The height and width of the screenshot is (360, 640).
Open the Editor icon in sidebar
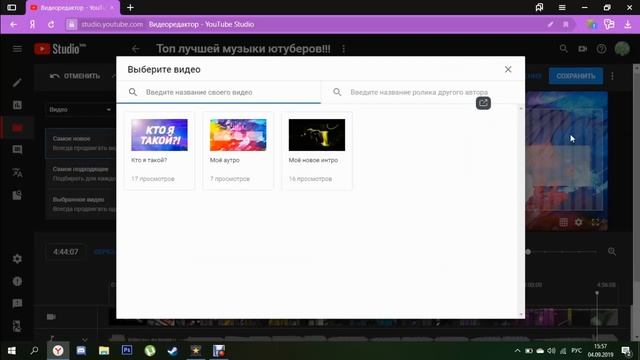[x=17, y=128]
